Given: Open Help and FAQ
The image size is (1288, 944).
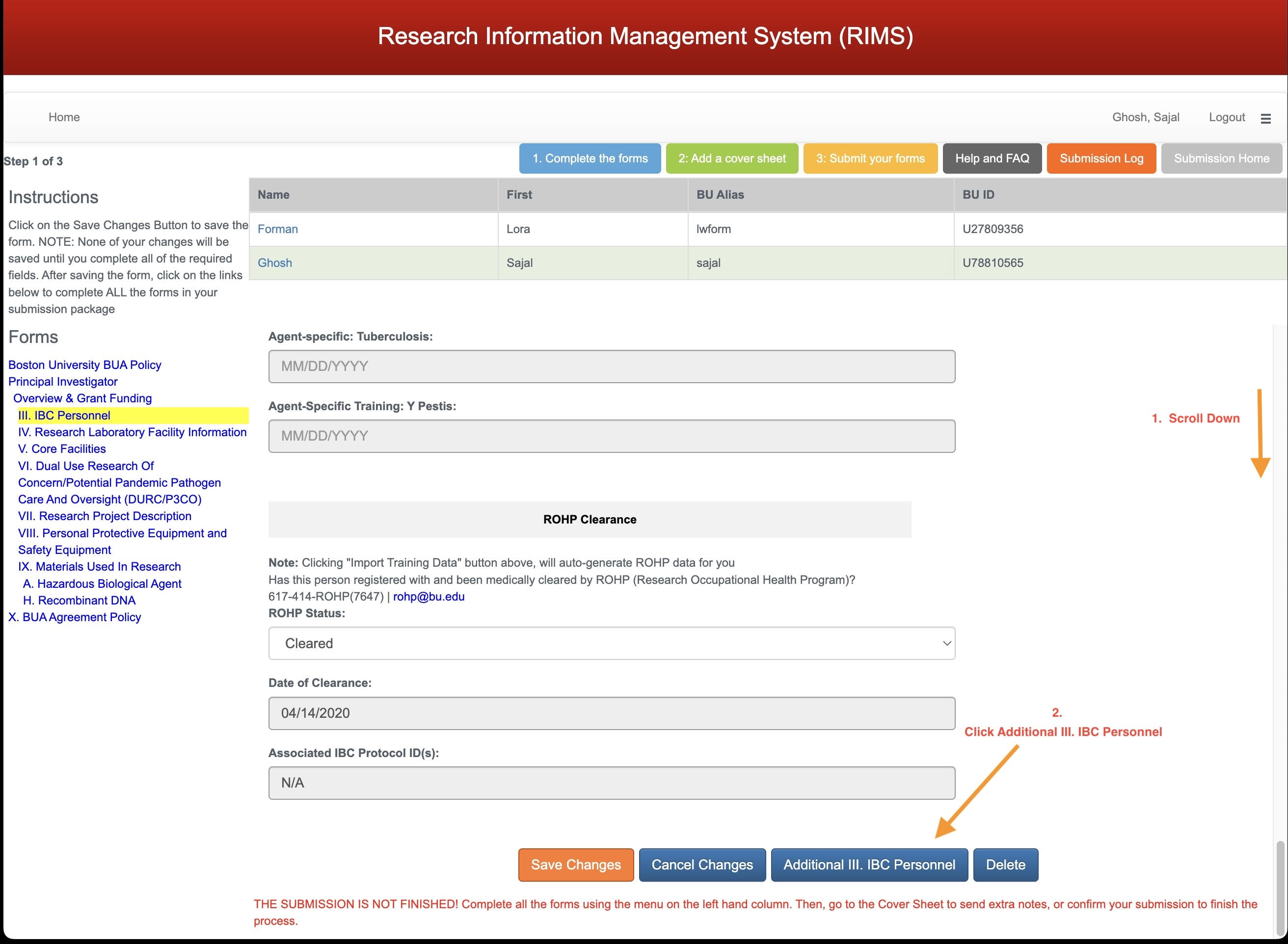Looking at the screenshot, I should pyautogui.click(x=992, y=158).
